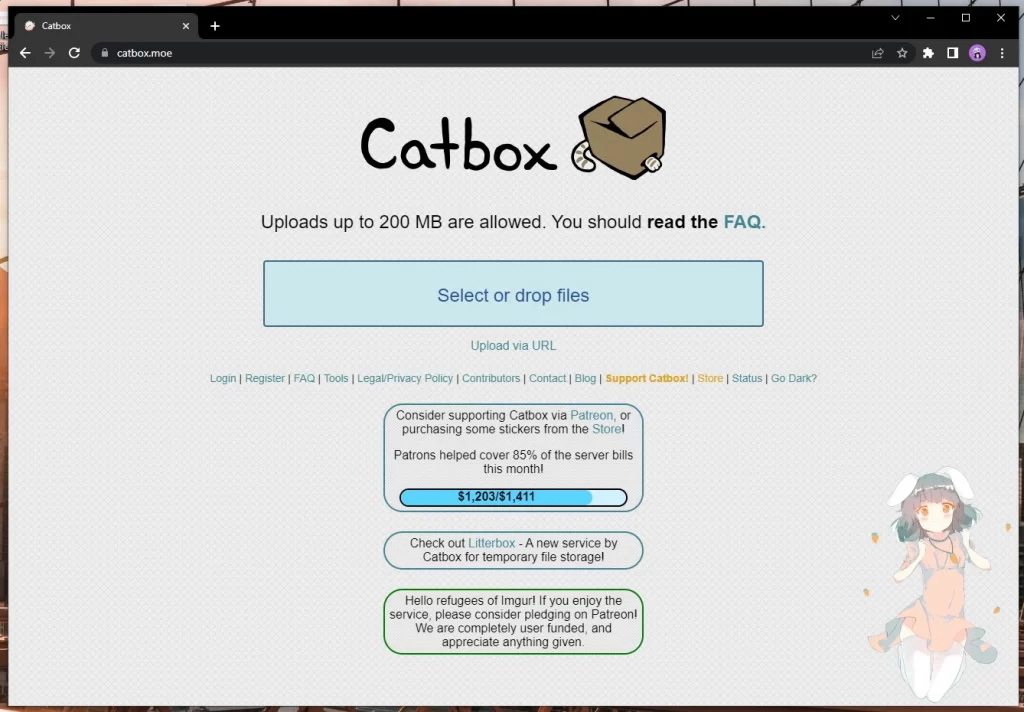Image resolution: width=1024 pixels, height=712 pixels.
Task: Open the Contact link
Action: 547,378
